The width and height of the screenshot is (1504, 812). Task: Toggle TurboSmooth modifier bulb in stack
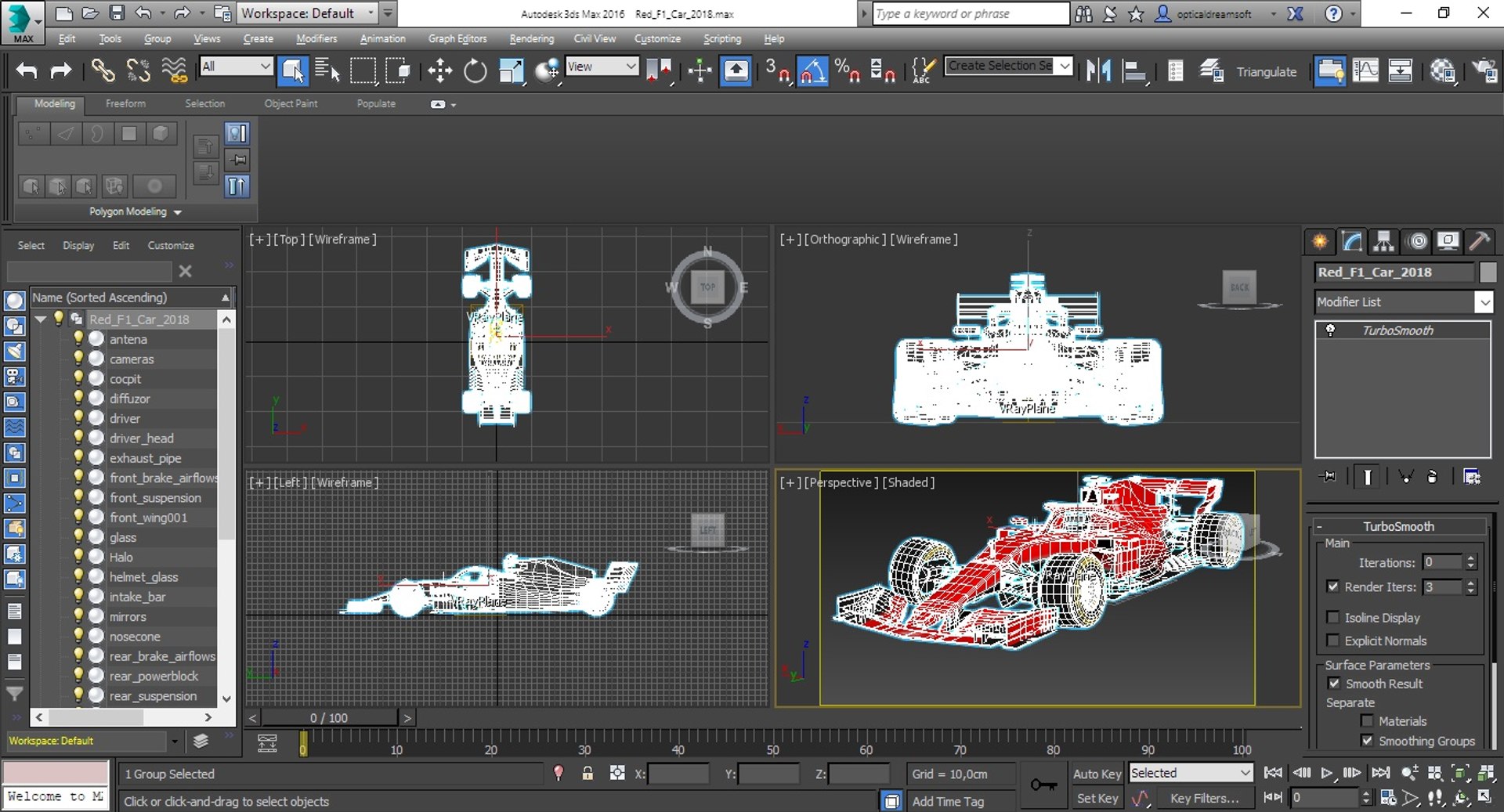coord(1330,330)
